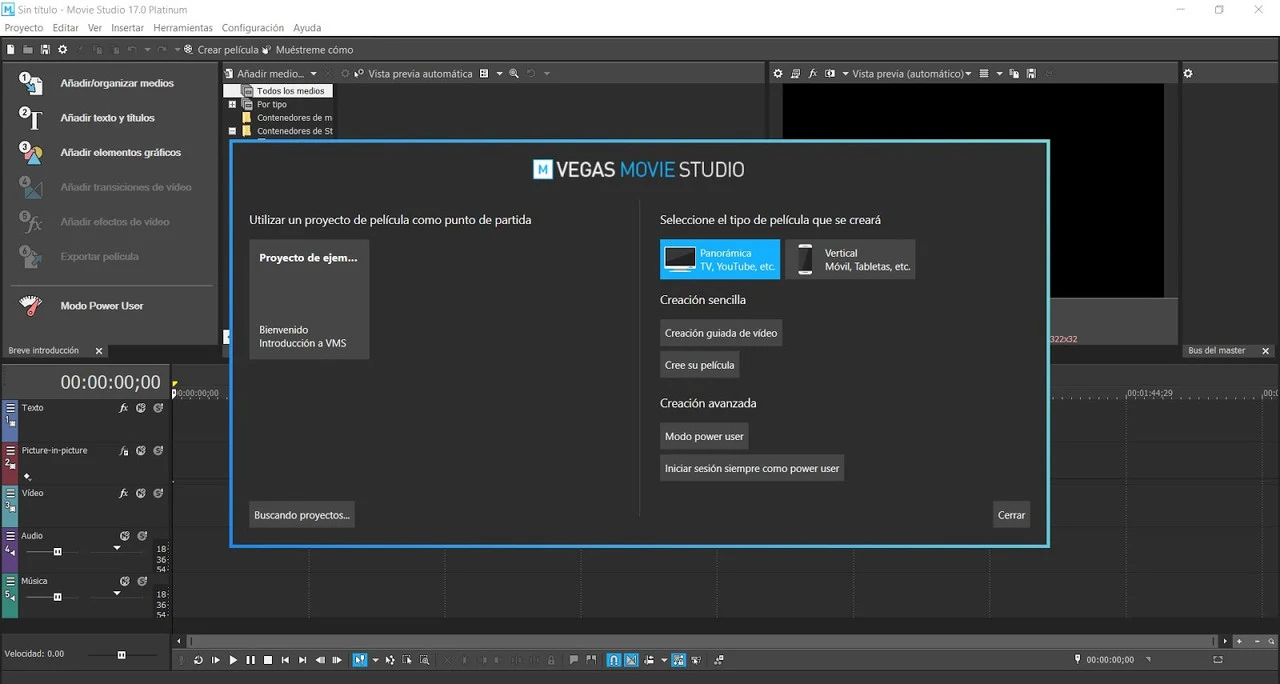Expand the Añadir medios dropdown arrow
Screen dimensions: 1280x684
pos(313,74)
